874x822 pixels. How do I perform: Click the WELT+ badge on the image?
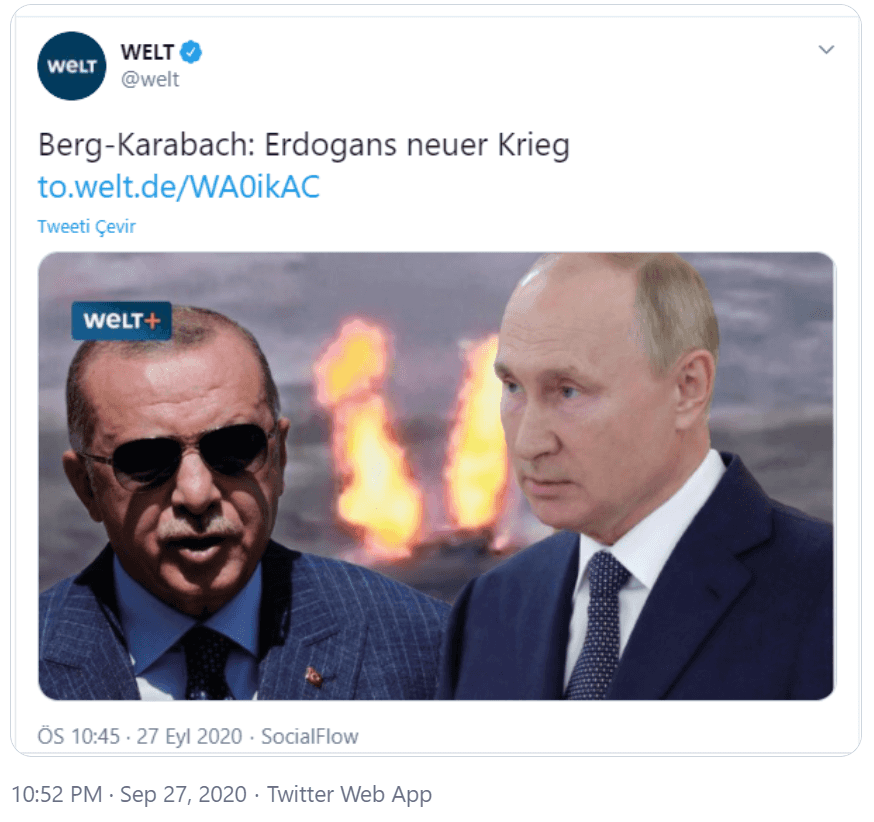pos(122,320)
